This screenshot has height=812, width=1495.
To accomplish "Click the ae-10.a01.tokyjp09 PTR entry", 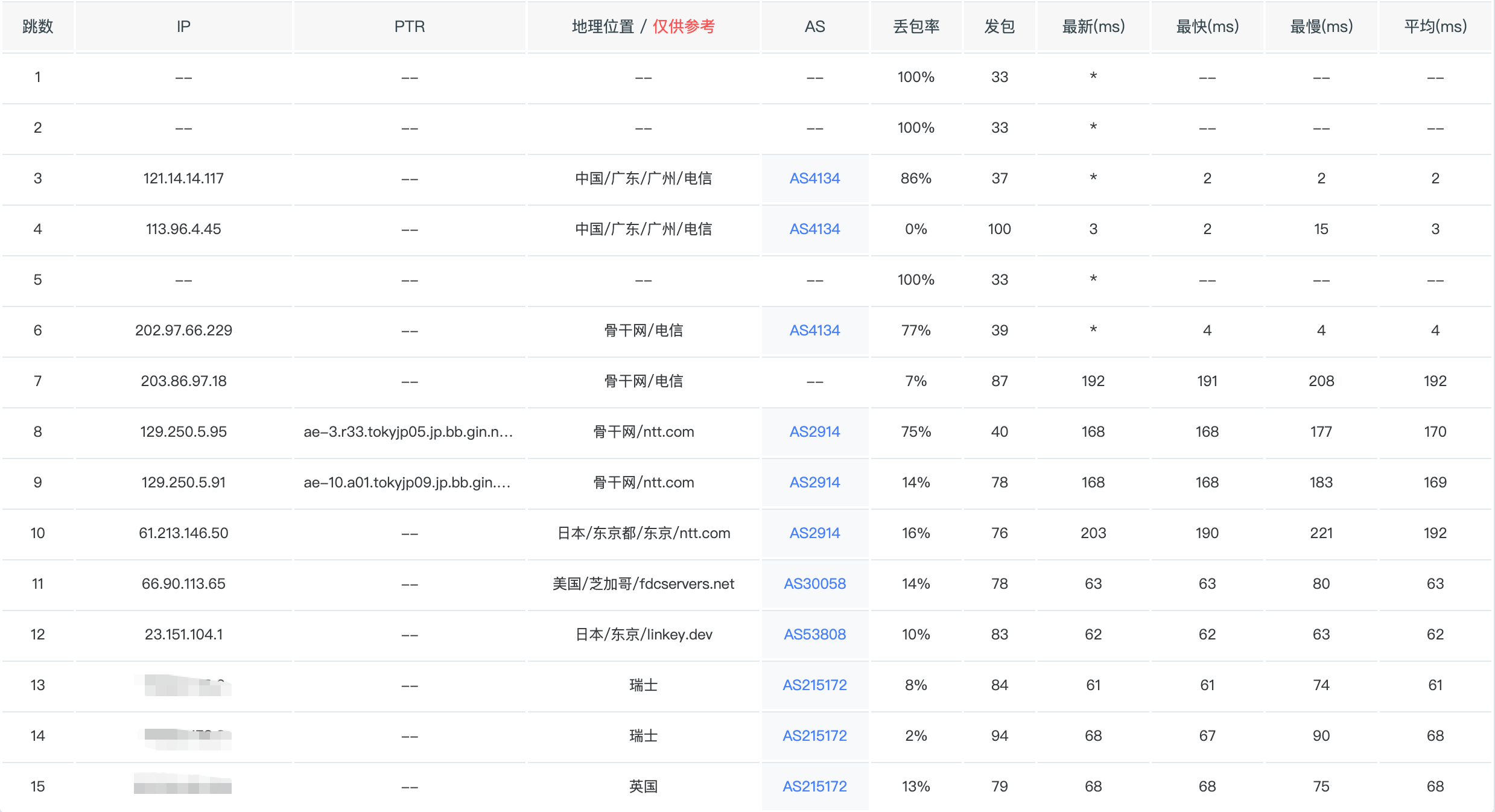I will point(407,483).
